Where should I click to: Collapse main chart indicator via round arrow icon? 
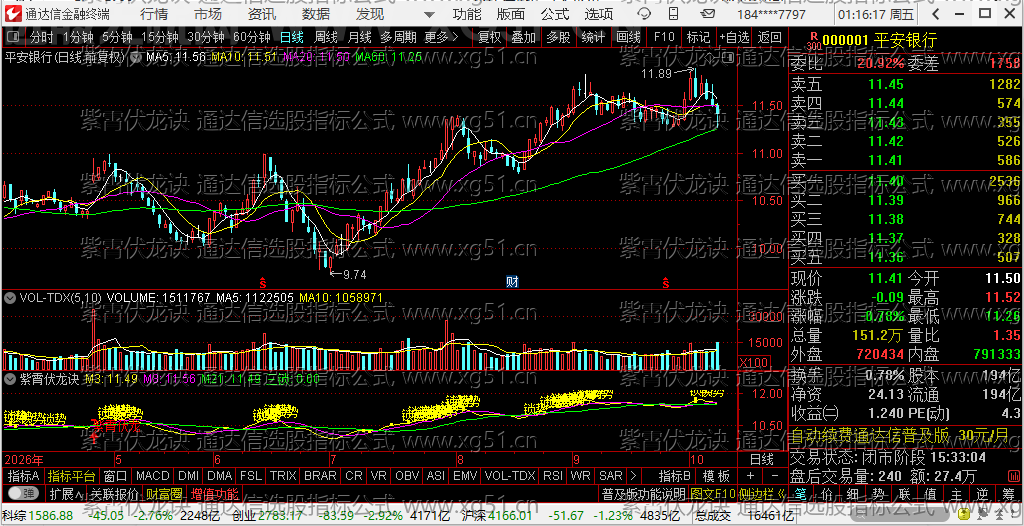pos(137,58)
